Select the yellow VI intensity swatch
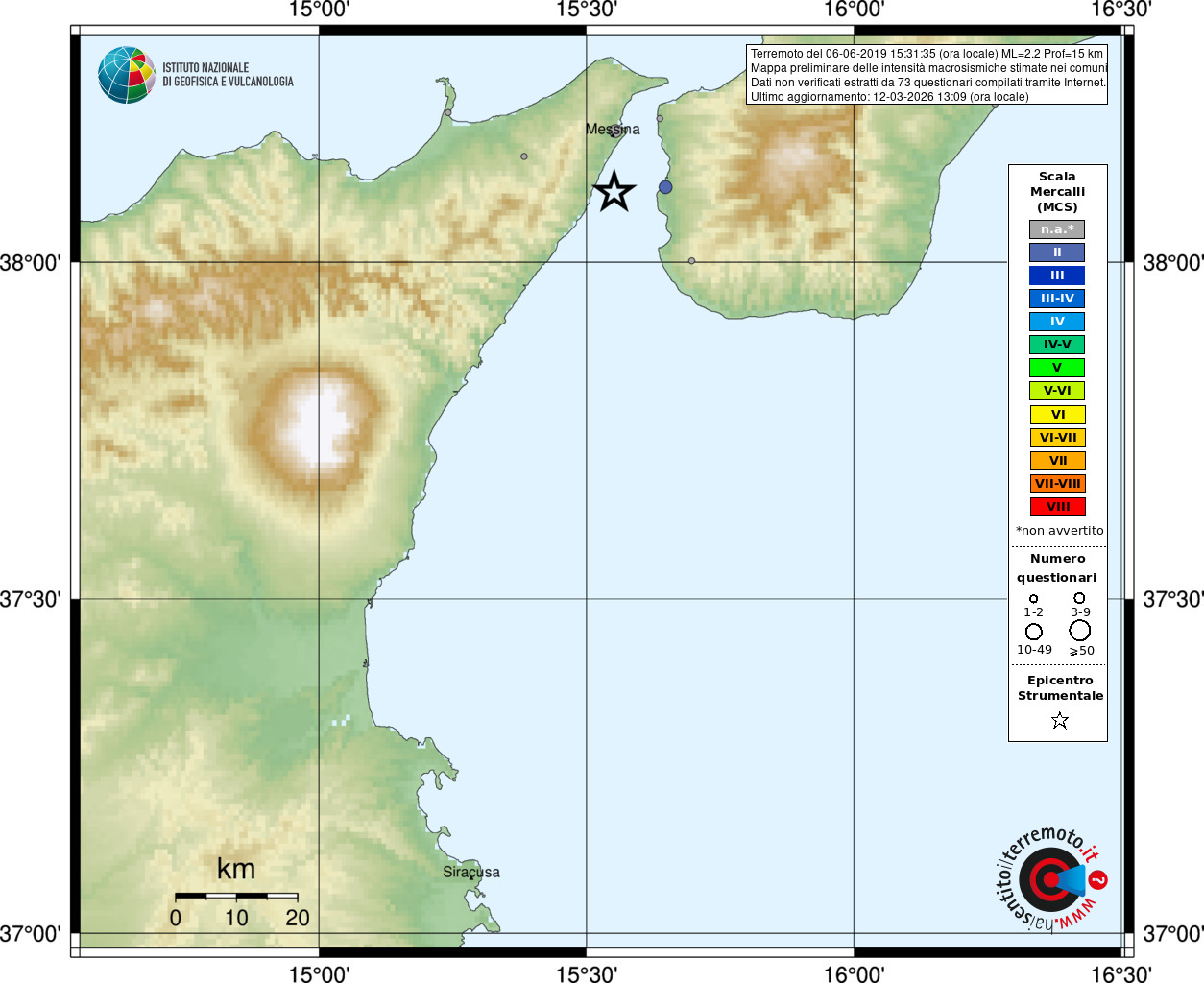1204x983 pixels. (x=1057, y=415)
